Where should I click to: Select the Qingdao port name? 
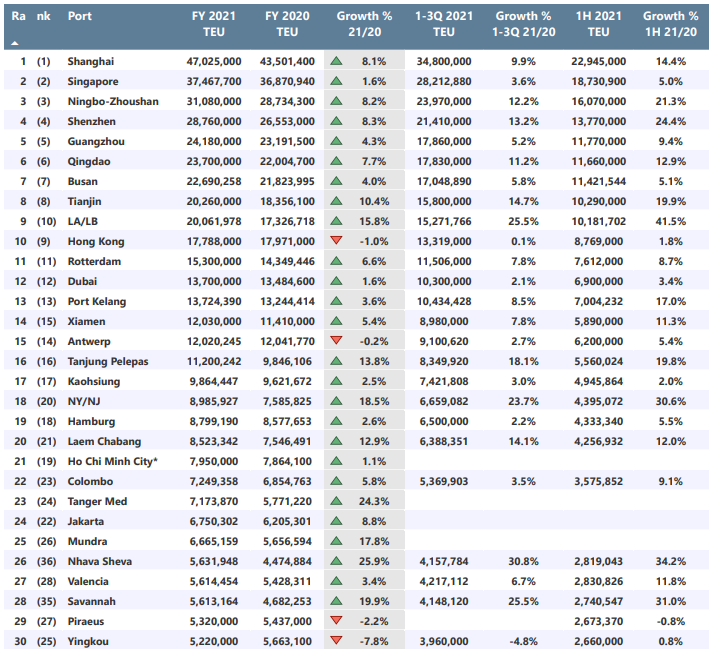click(89, 162)
